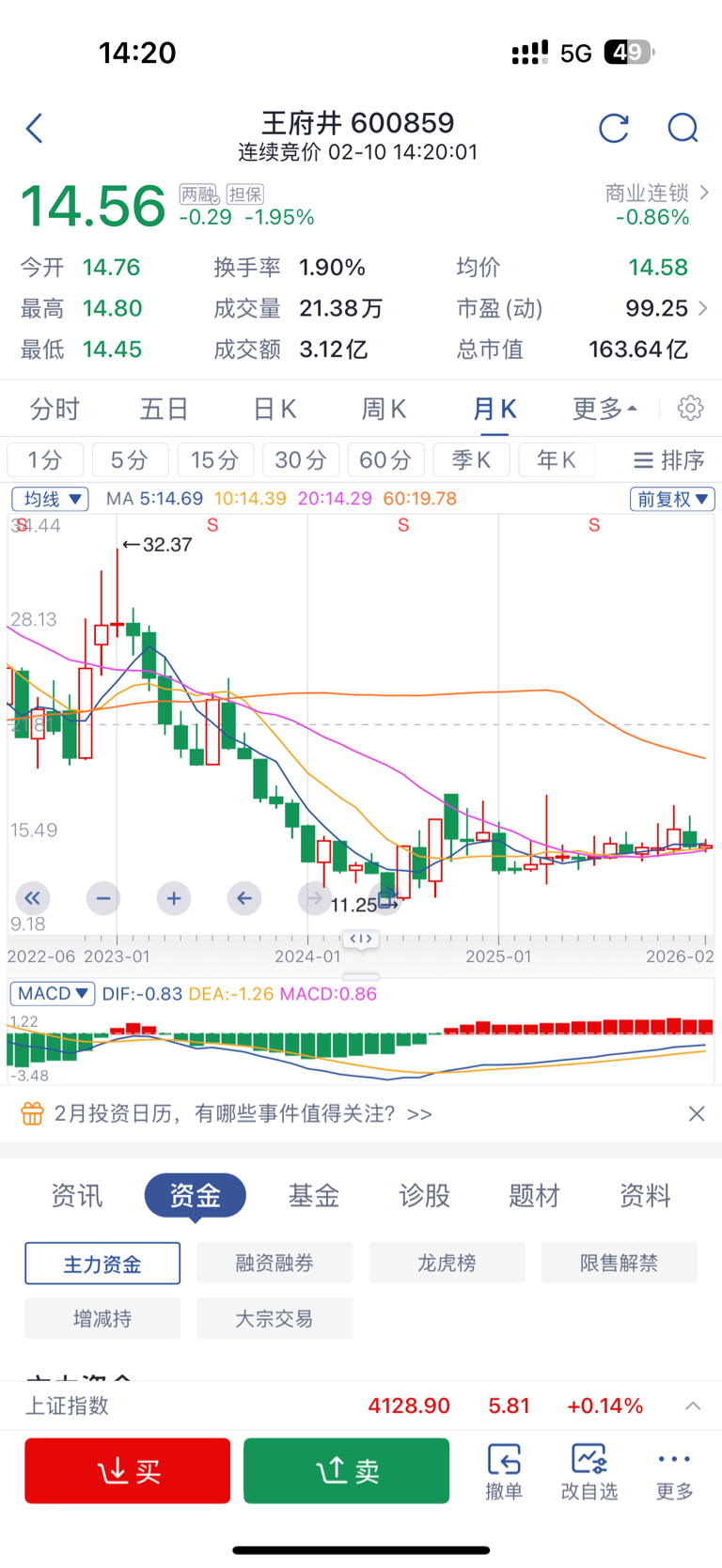Open the 均线 indicator dropdown
The height and width of the screenshot is (1568, 722).
[x=50, y=499]
